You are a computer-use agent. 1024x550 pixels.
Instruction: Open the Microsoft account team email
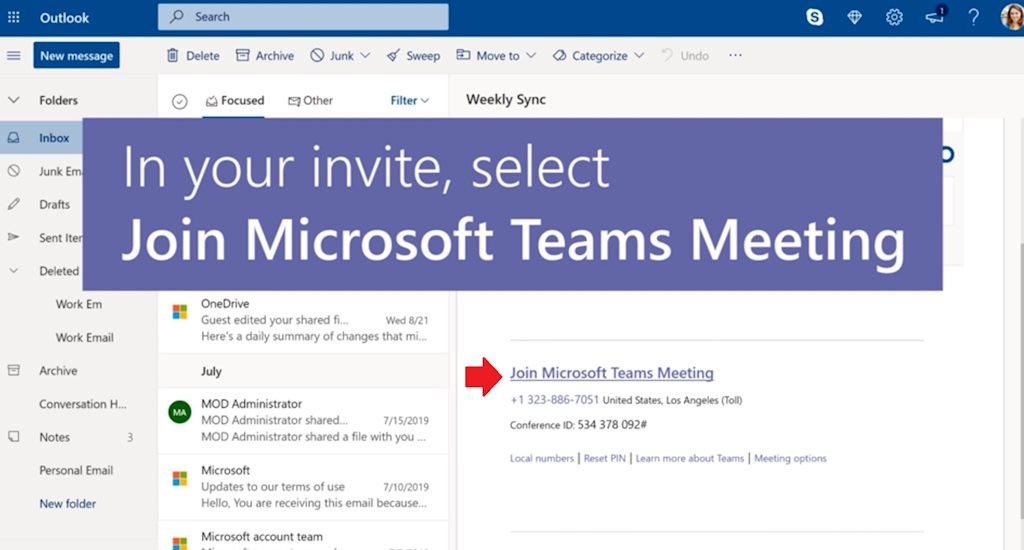pyautogui.click(x=303, y=537)
